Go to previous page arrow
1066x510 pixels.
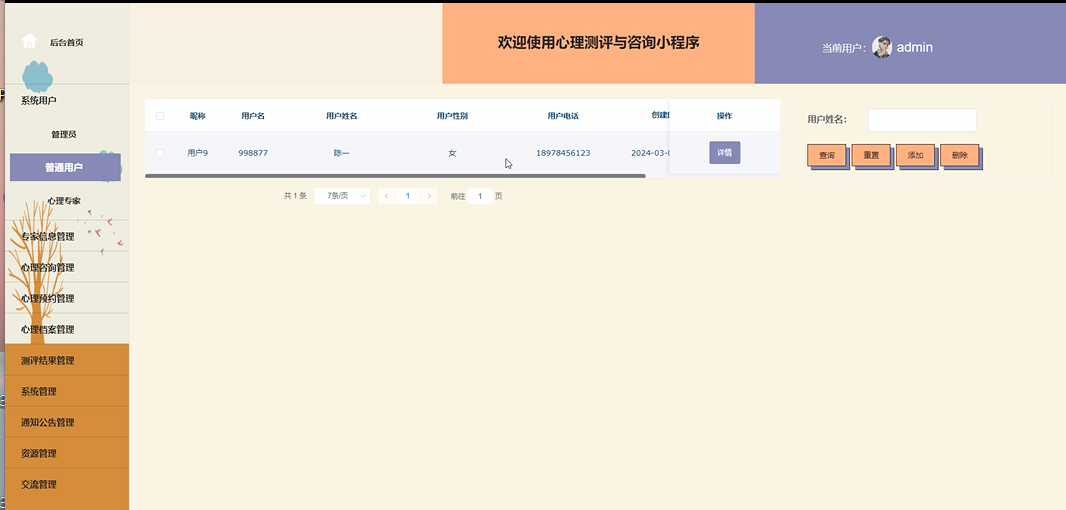click(x=387, y=196)
